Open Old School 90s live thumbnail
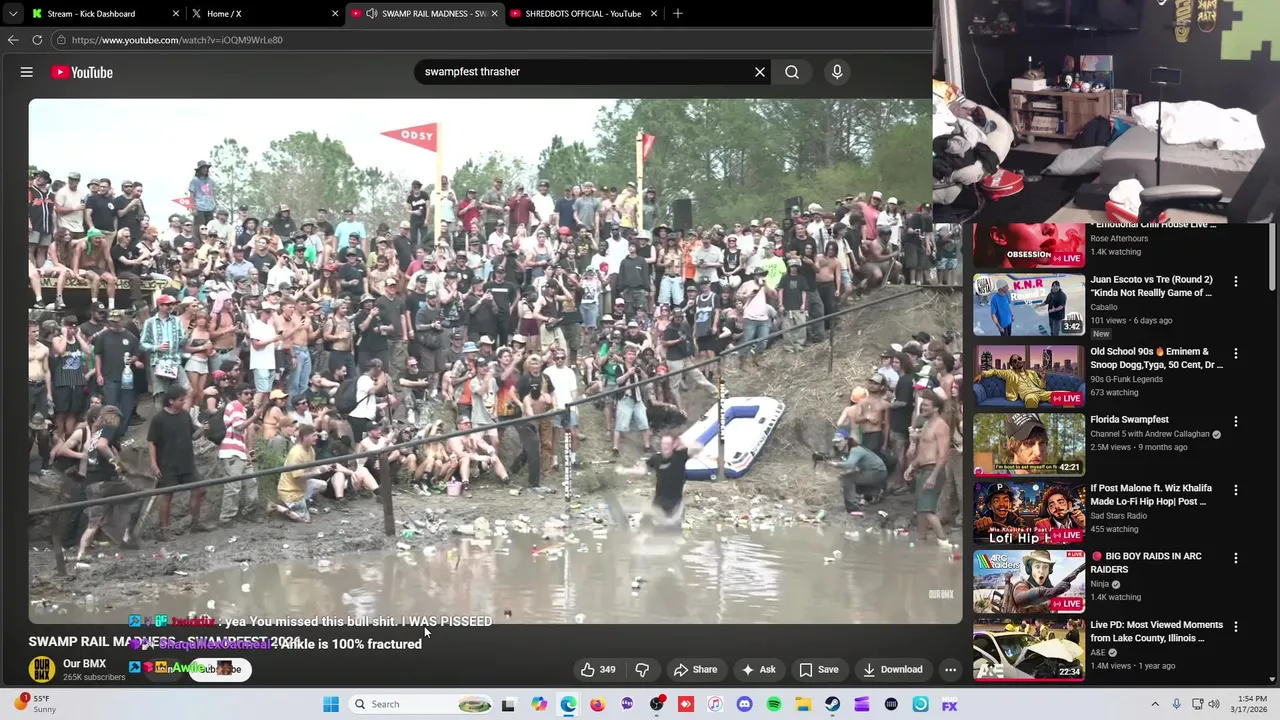 [x=1029, y=376]
